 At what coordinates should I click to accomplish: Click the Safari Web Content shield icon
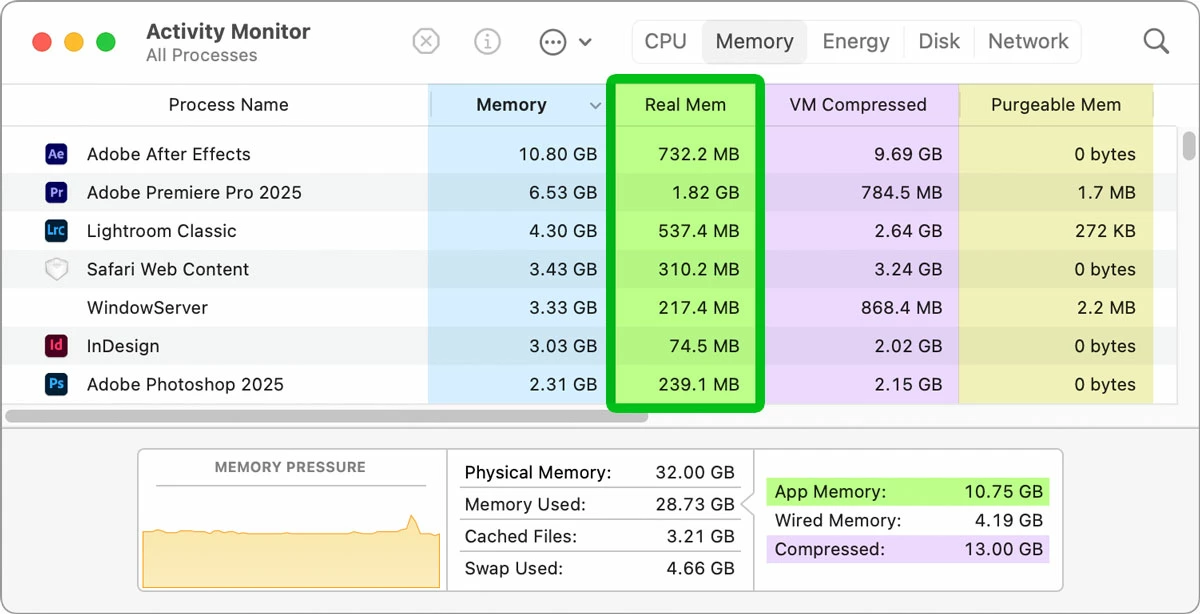pos(56,269)
